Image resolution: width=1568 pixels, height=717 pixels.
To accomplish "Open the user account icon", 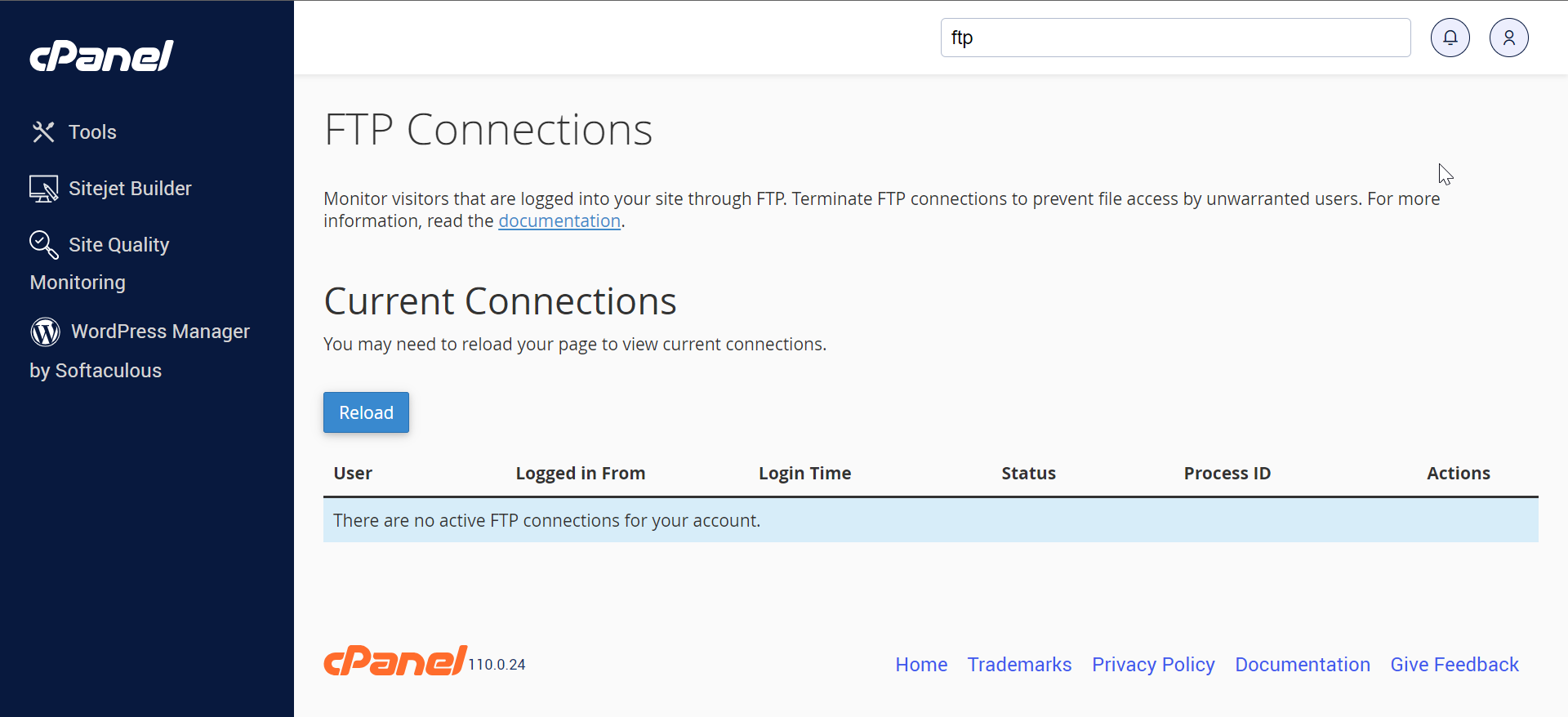I will (1509, 38).
